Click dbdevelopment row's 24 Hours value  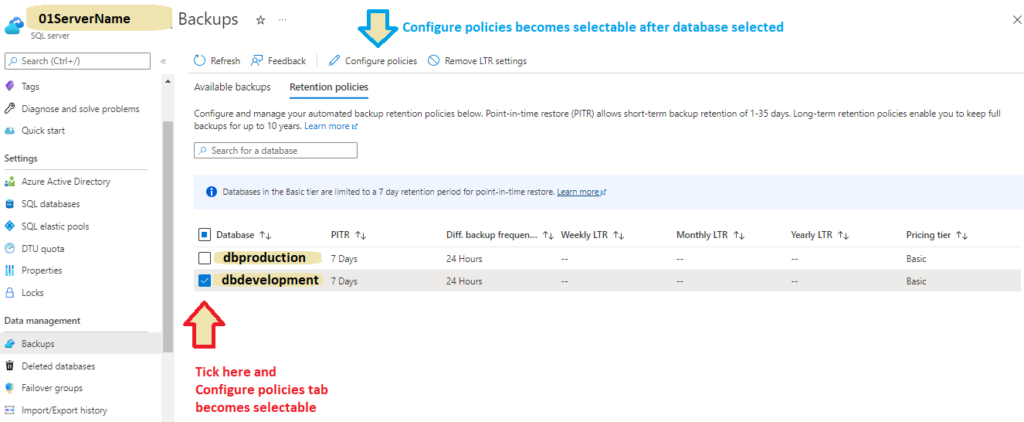tap(464, 282)
